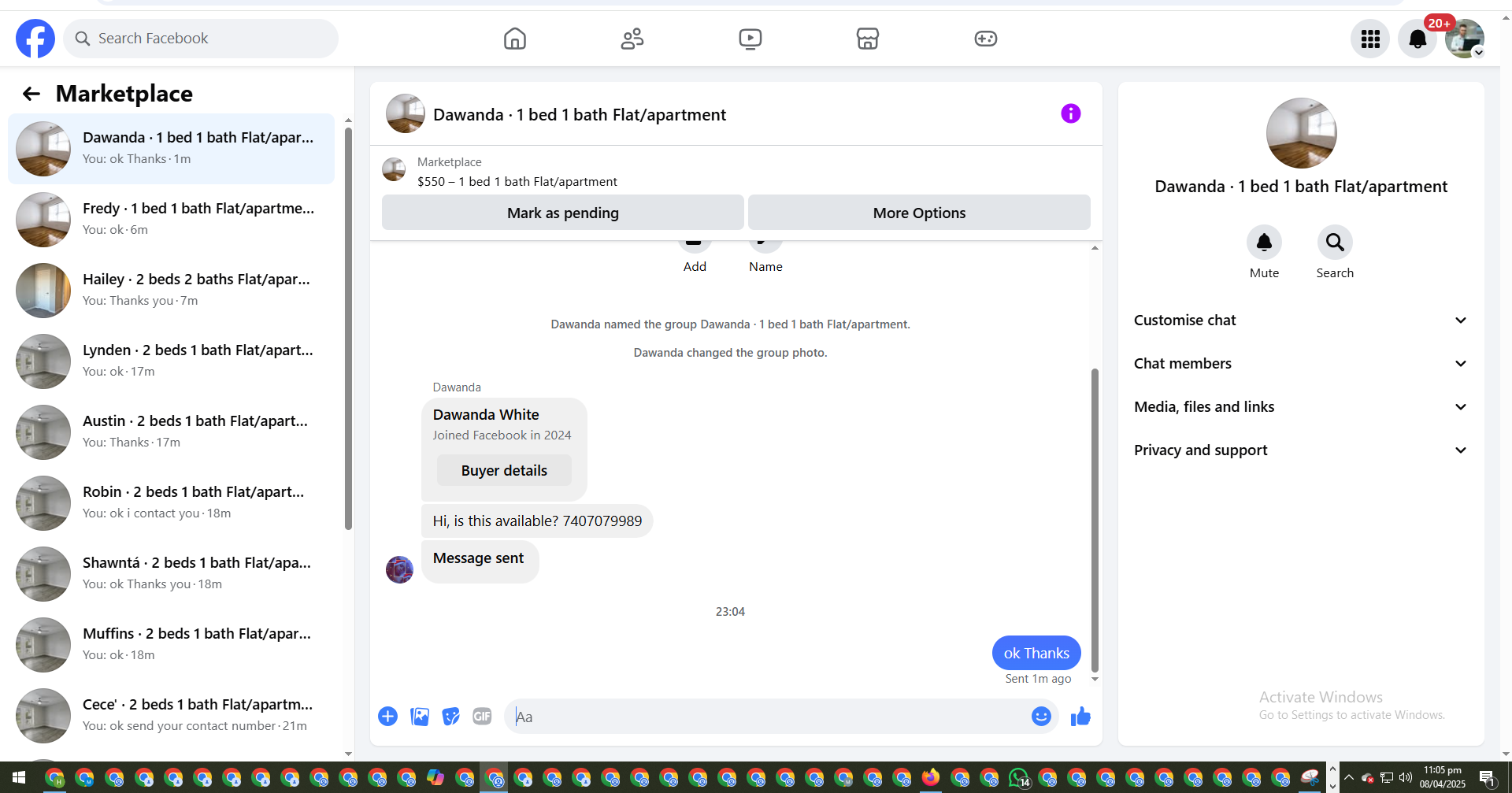
Task: Open the Friends icon in top navigation
Action: click(x=632, y=39)
